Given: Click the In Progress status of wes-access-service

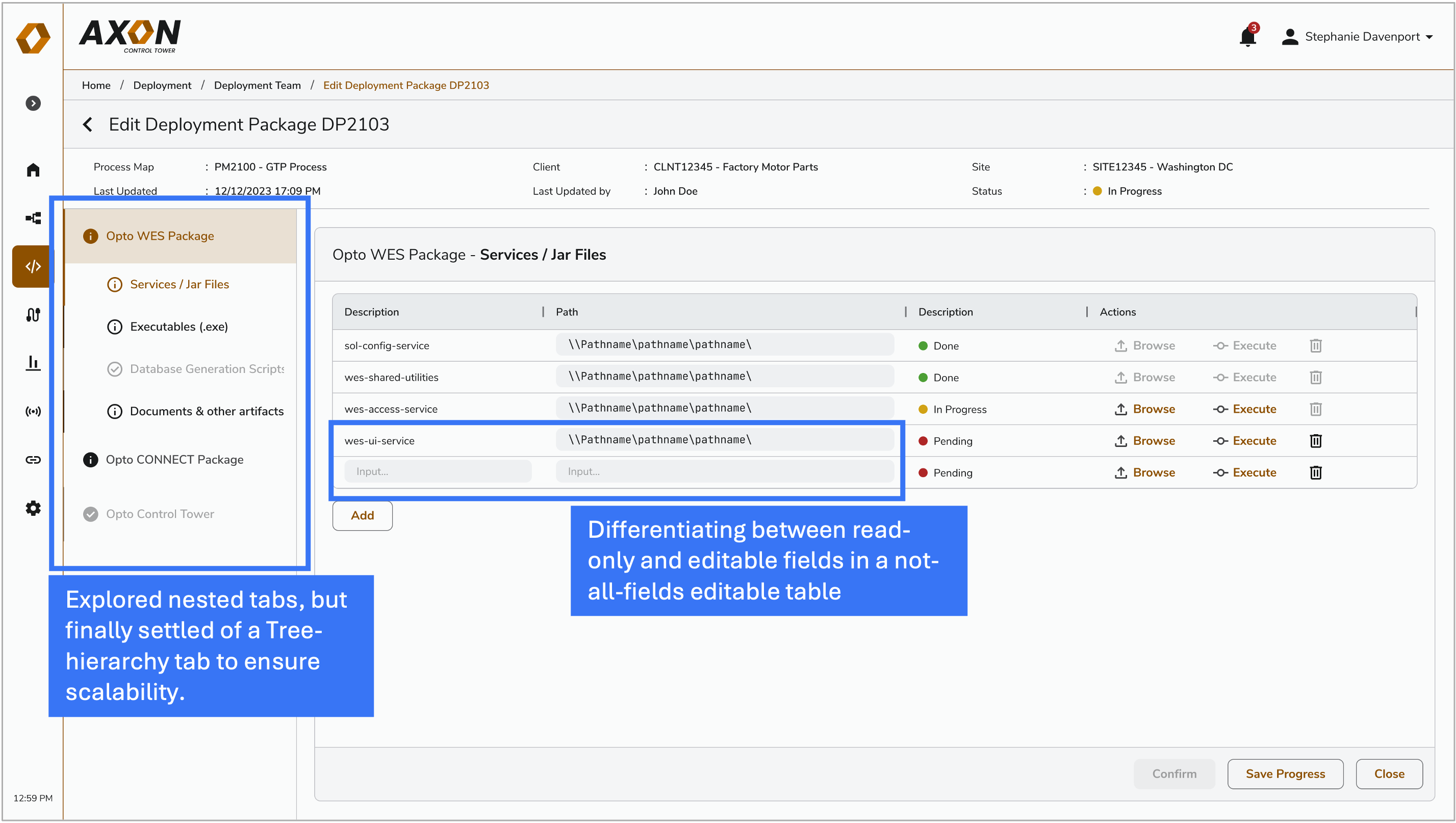Looking at the screenshot, I should 952,409.
